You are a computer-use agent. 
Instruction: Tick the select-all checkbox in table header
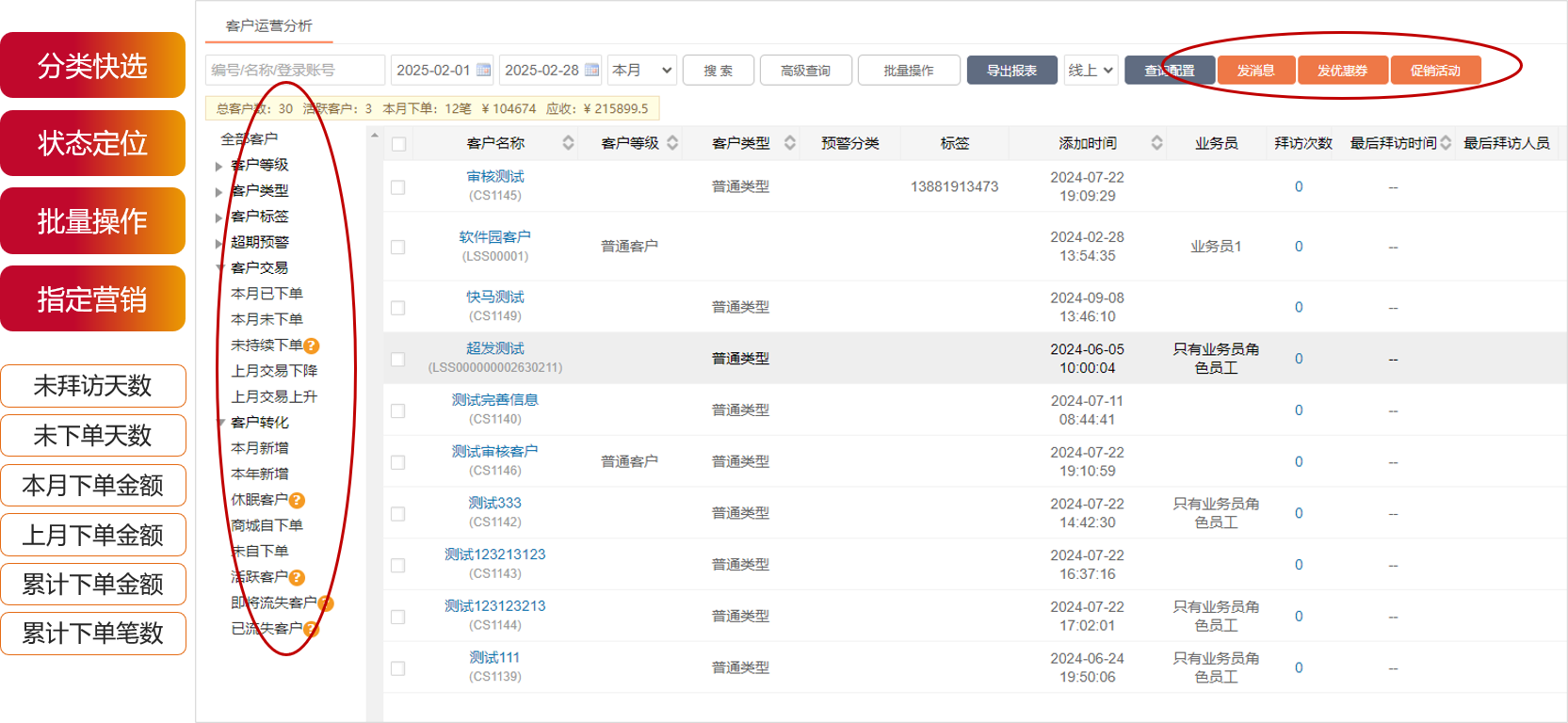(398, 144)
